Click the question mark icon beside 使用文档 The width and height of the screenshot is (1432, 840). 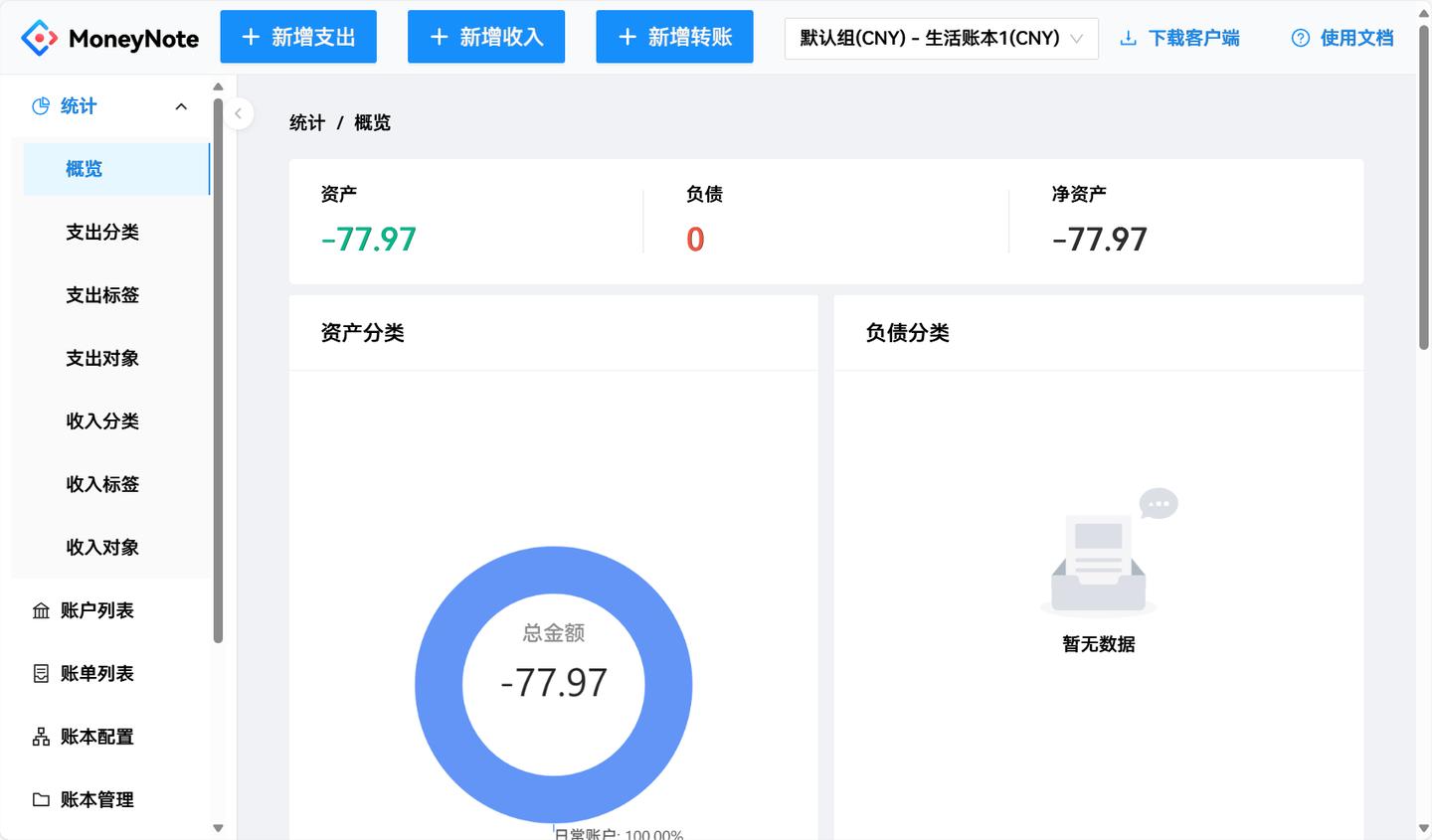(1300, 37)
